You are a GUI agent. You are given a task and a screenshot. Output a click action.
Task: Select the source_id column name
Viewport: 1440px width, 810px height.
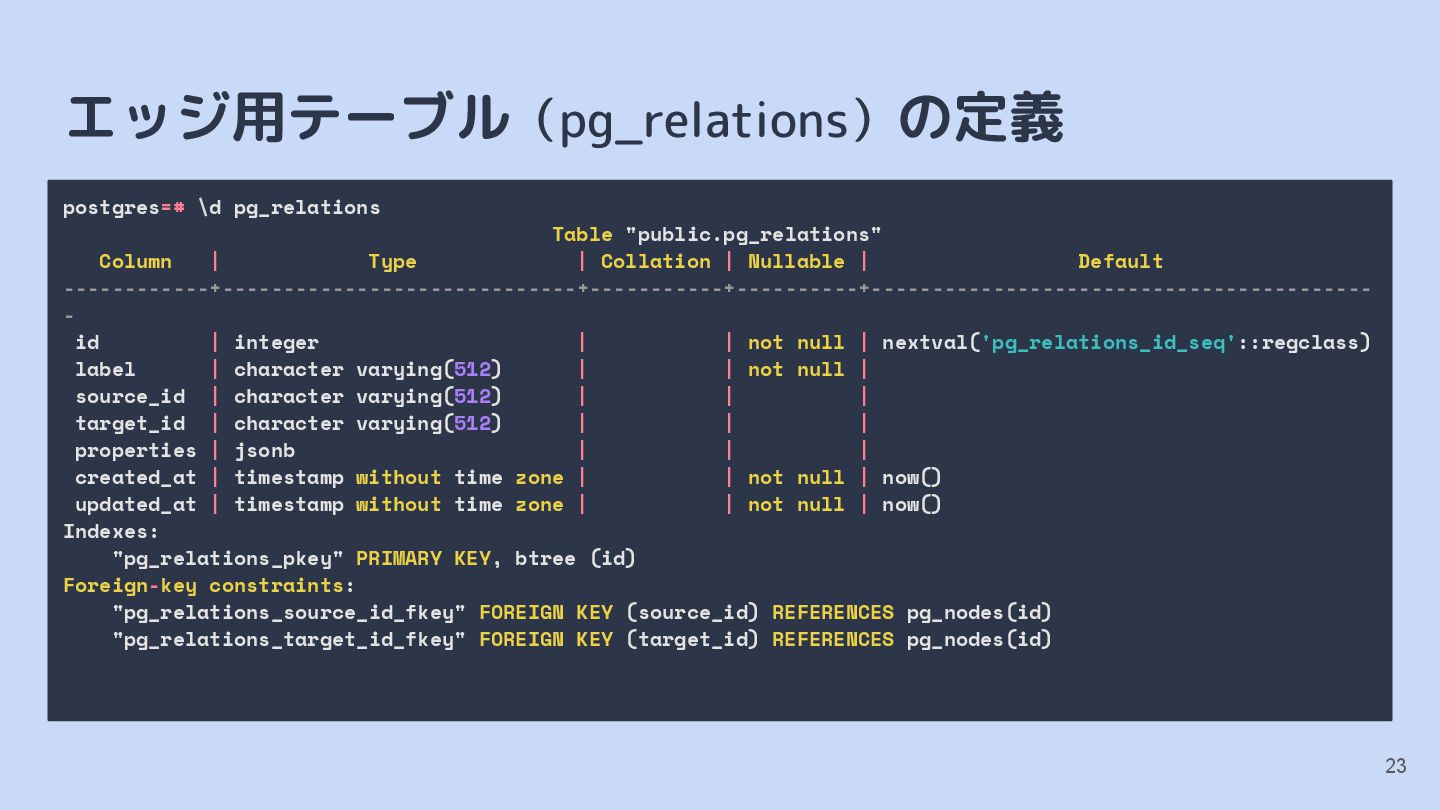[130, 397]
